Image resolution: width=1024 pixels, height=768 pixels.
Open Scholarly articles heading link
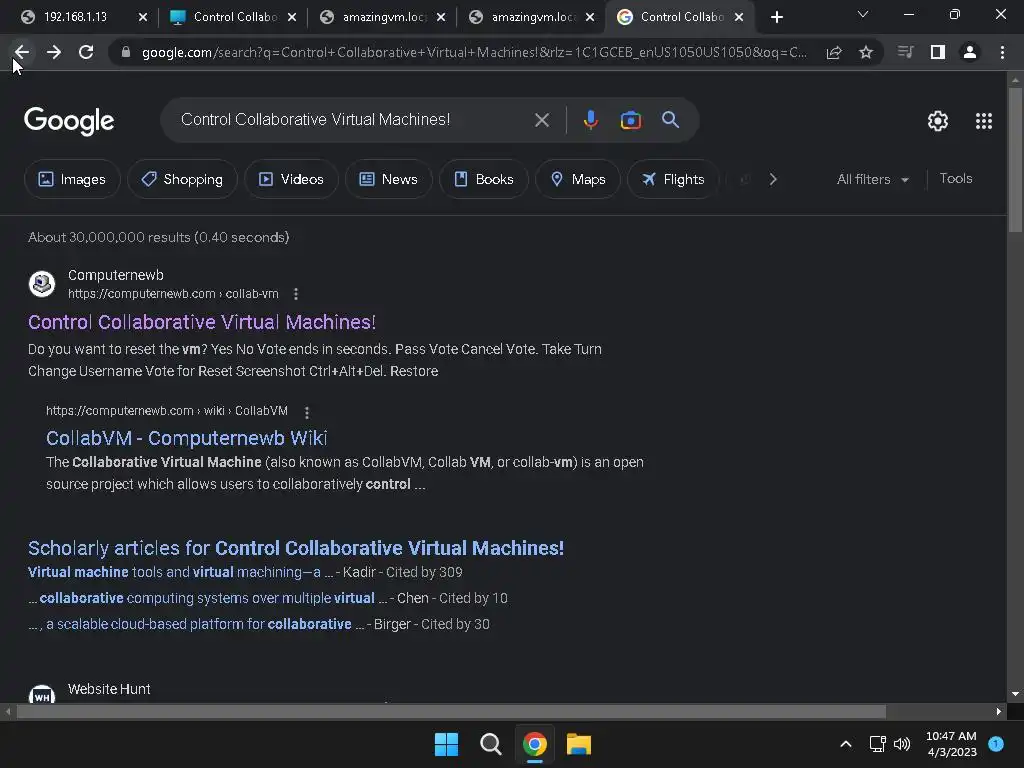296,548
